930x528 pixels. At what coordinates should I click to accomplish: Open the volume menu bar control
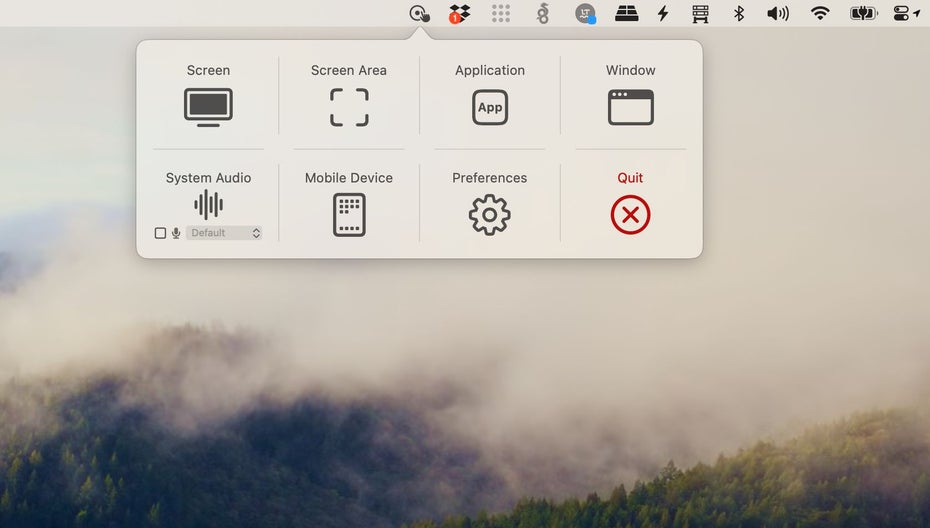(777, 14)
